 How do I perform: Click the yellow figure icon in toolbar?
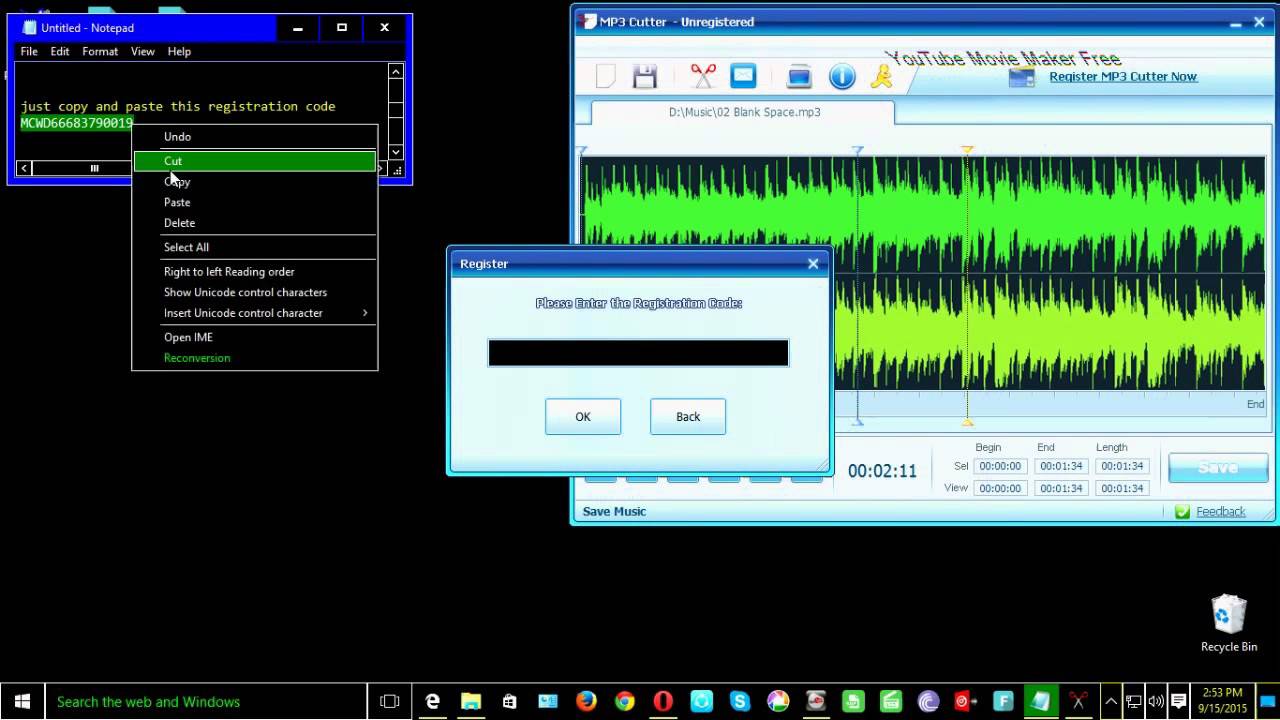(x=881, y=76)
